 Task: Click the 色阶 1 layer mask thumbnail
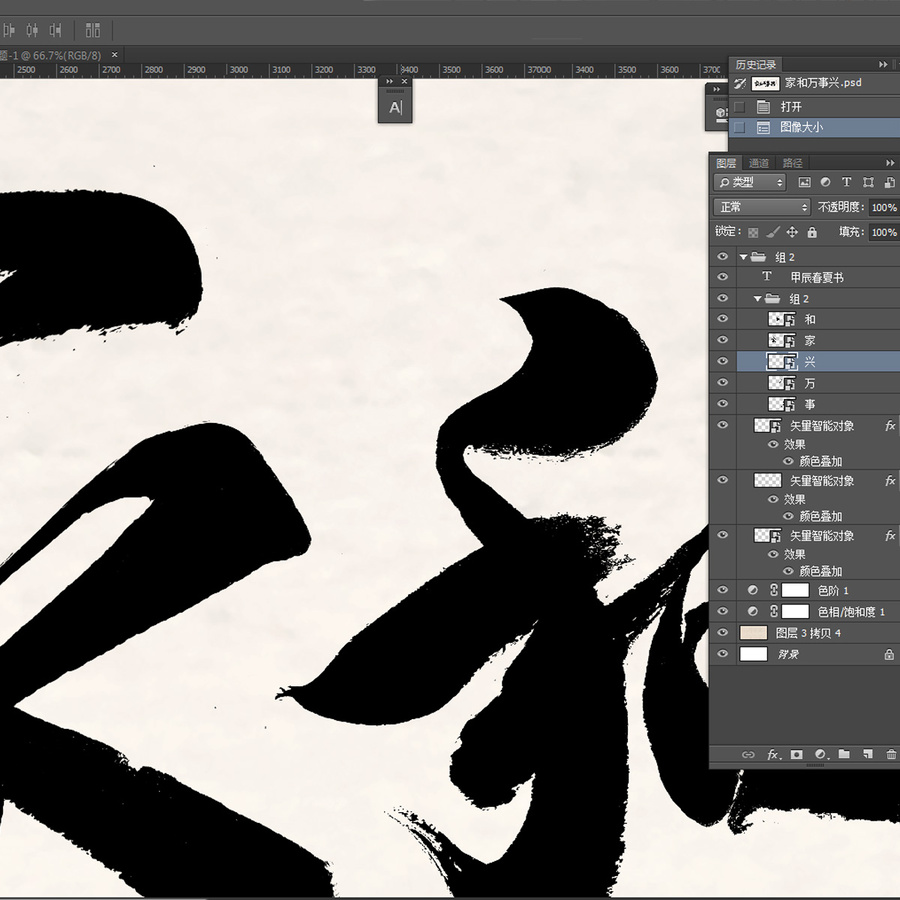[795, 591]
